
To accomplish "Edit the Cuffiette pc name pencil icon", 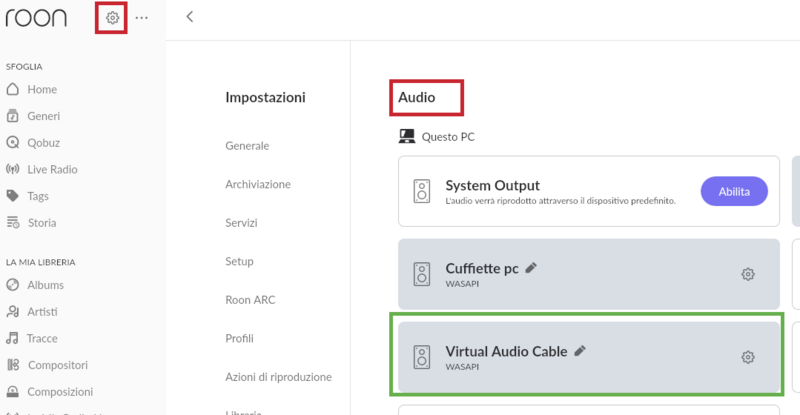I will pos(531,267).
